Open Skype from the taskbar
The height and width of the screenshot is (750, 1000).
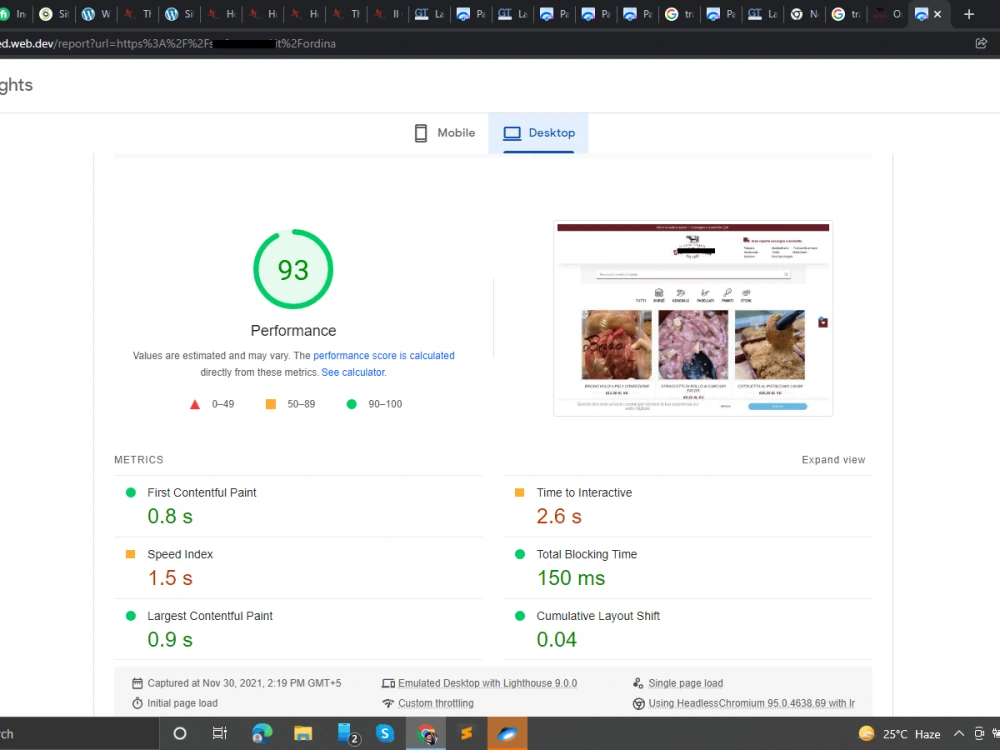[385, 733]
